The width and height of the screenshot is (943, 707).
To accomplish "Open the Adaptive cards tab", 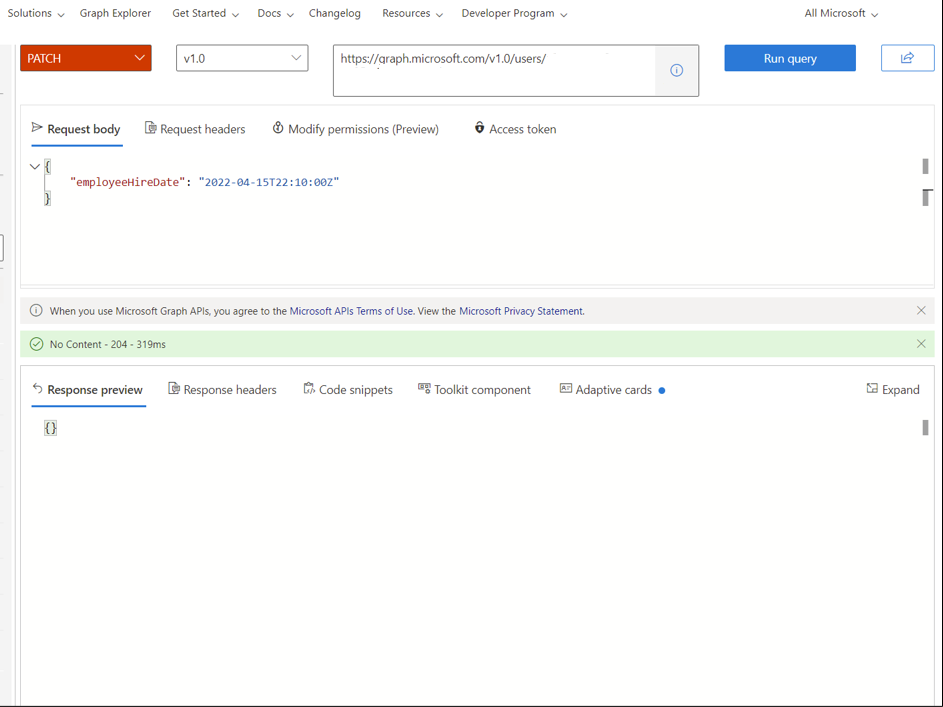I will click(612, 390).
